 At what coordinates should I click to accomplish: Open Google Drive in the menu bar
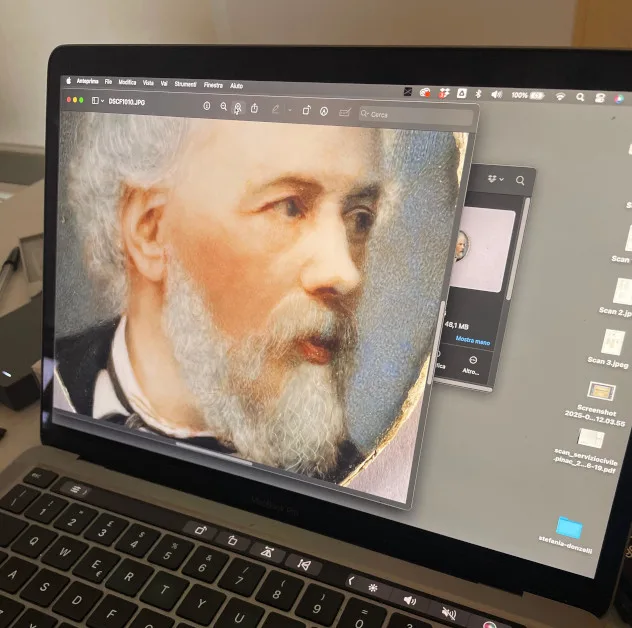pos(462,94)
